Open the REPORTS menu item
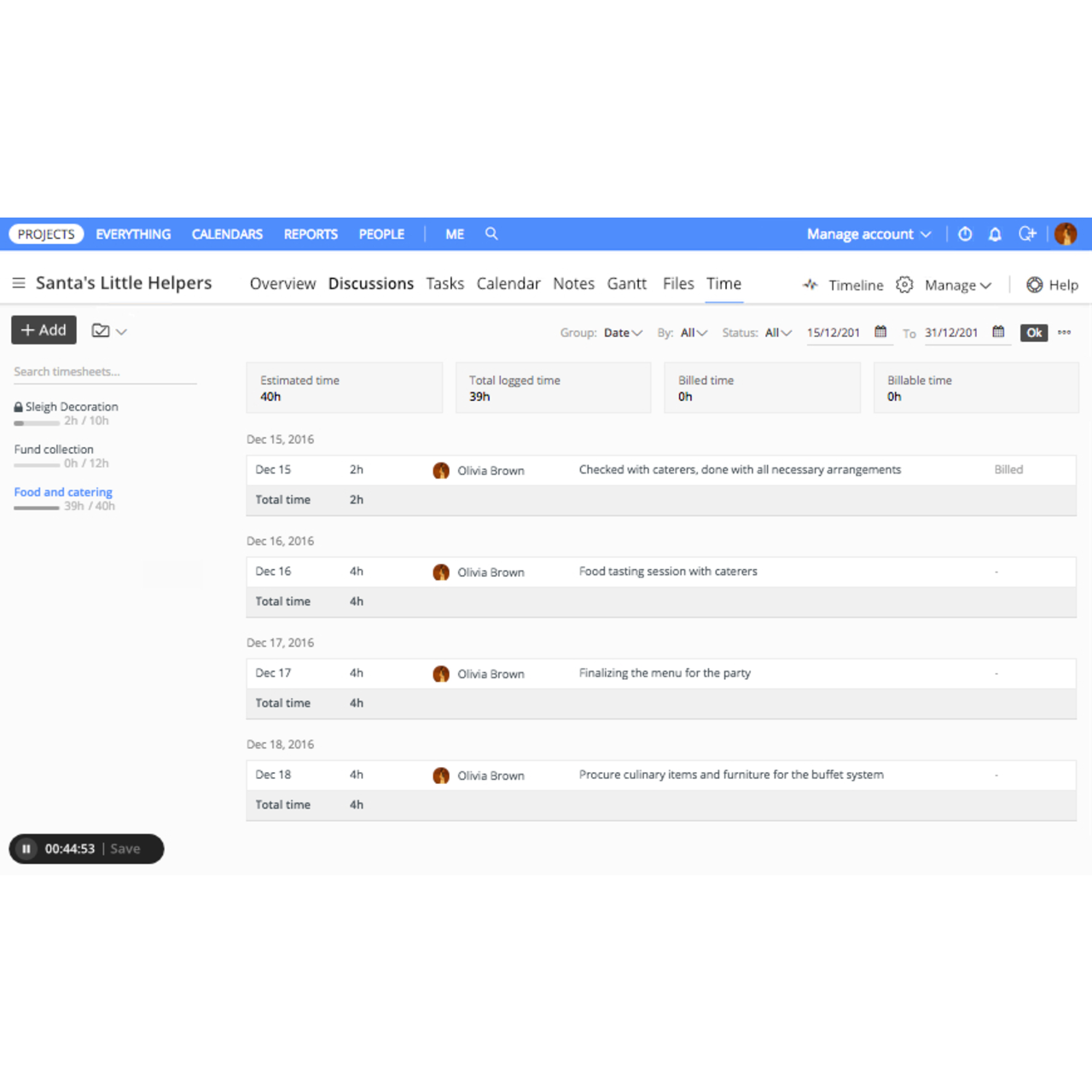Image resolution: width=1092 pixels, height=1092 pixels. click(x=311, y=234)
